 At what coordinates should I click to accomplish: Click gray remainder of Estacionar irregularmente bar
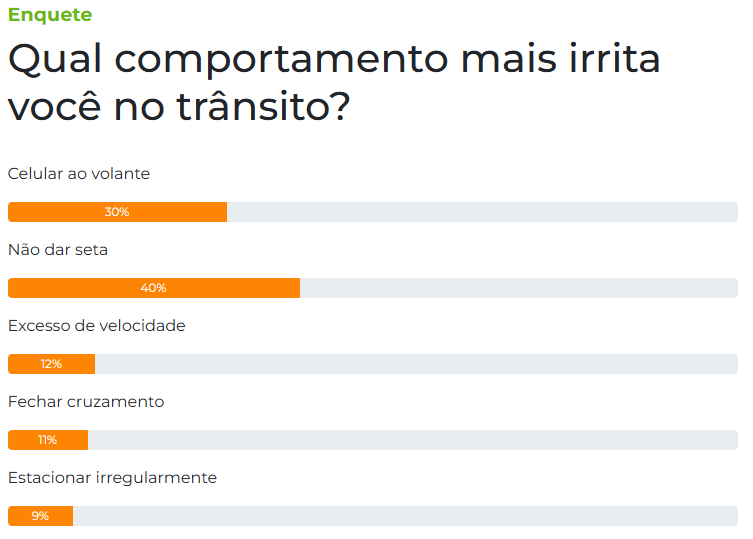(405, 515)
